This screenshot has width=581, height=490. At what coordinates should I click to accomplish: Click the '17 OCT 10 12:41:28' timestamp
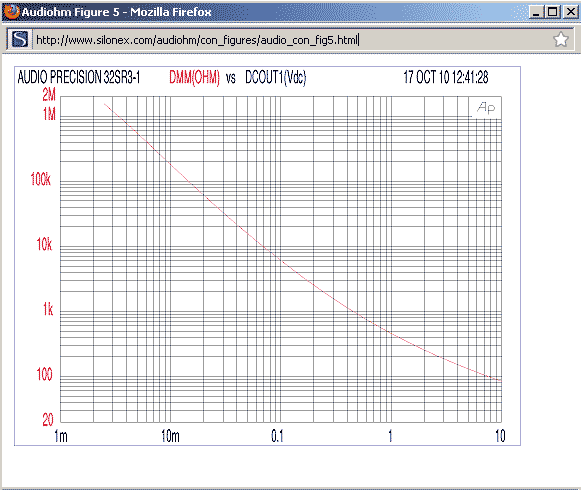(x=446, y=77)
